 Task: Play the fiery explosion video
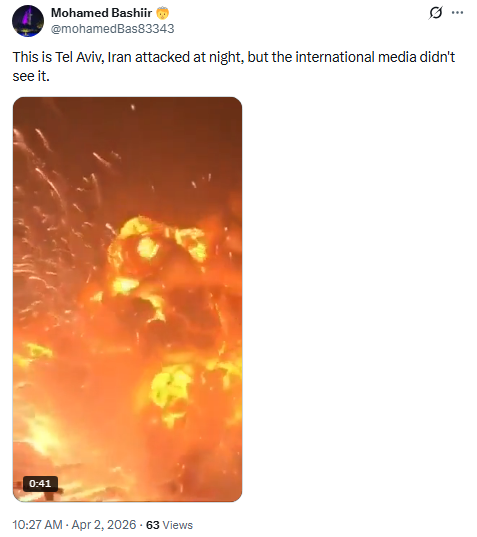[127, 299]
